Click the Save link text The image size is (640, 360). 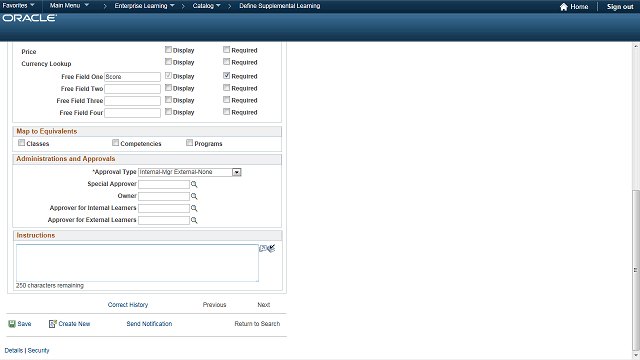[x=24, y=324]
